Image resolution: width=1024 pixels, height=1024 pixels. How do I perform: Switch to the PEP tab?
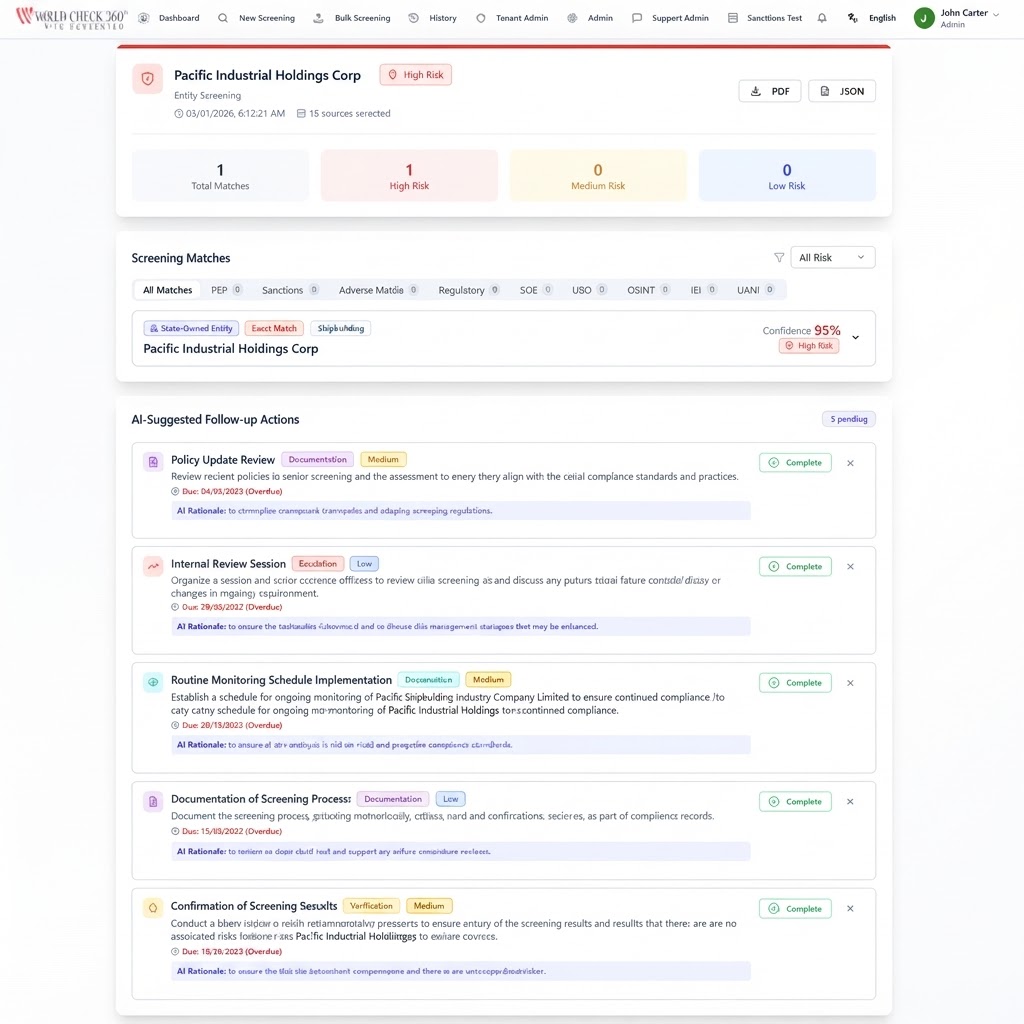point(226,290)
